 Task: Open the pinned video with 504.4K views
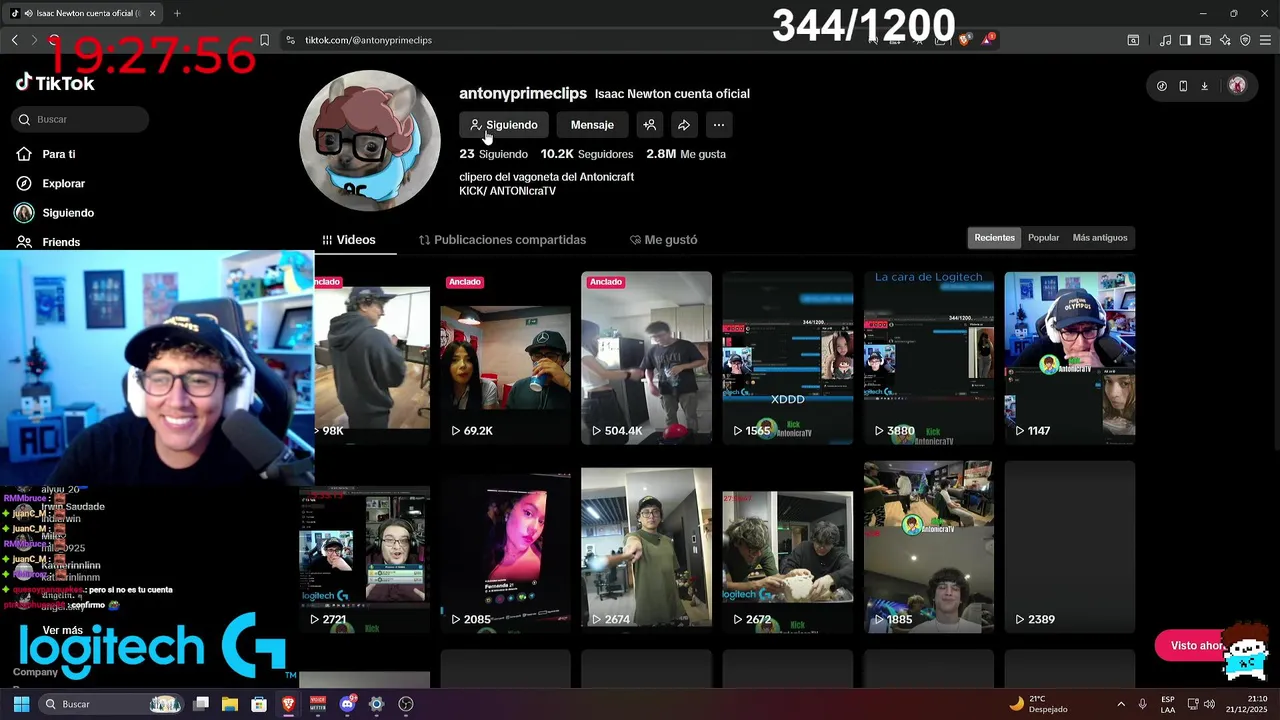point(647,358)
